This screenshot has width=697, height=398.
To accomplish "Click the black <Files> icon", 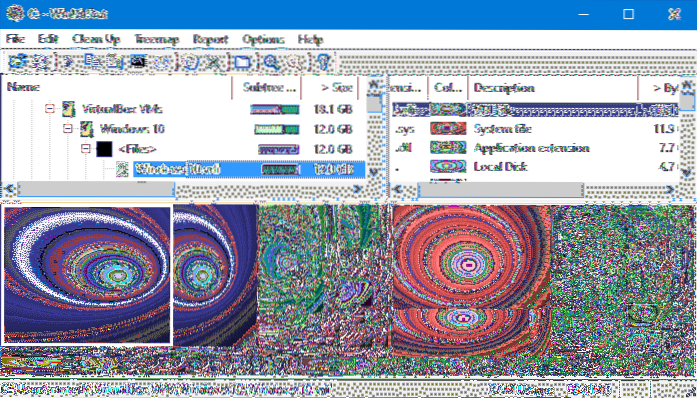I will click(104, 149).
